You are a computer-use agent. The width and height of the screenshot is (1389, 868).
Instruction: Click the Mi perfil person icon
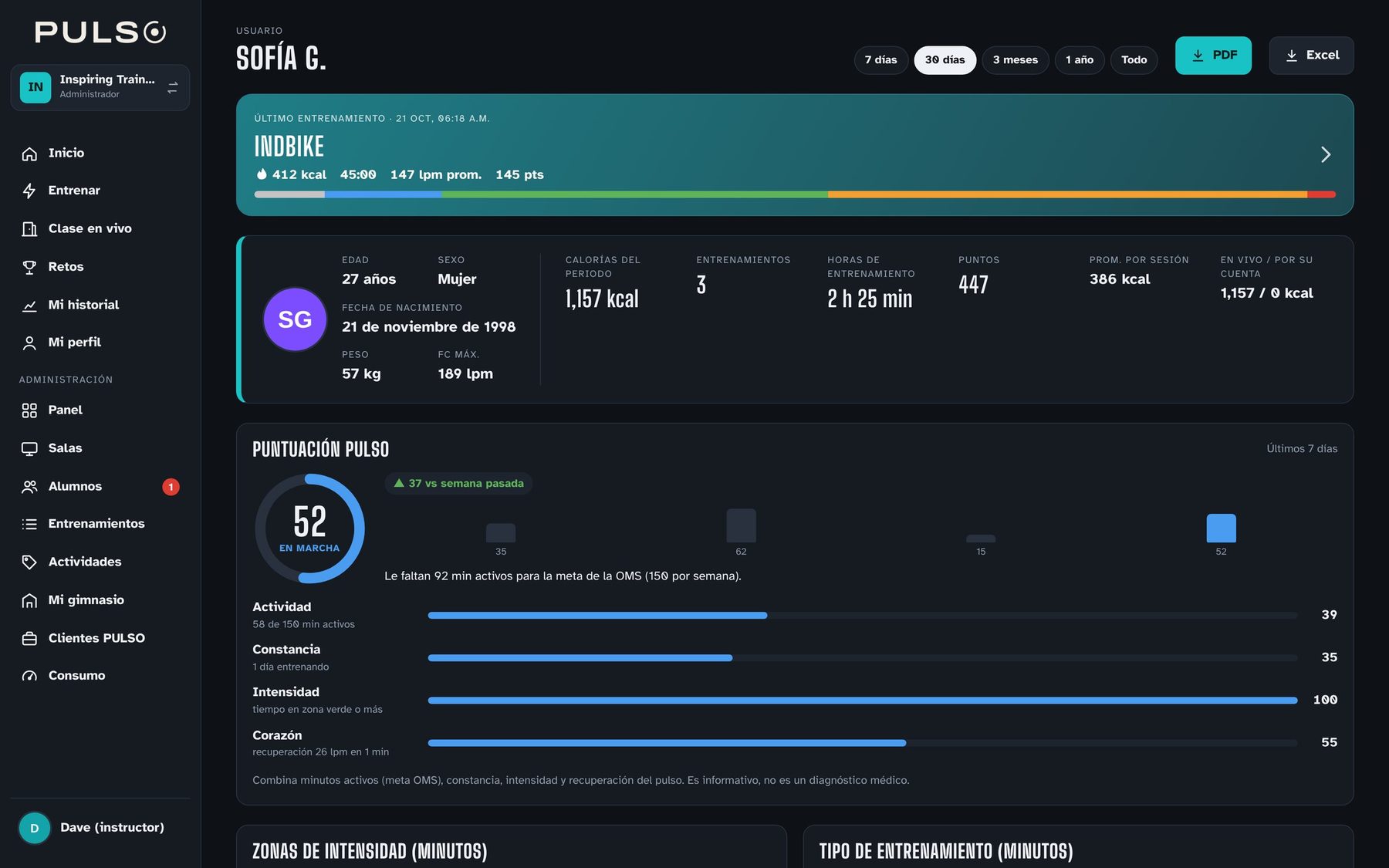pyautogui.click(x=29, y=343)
